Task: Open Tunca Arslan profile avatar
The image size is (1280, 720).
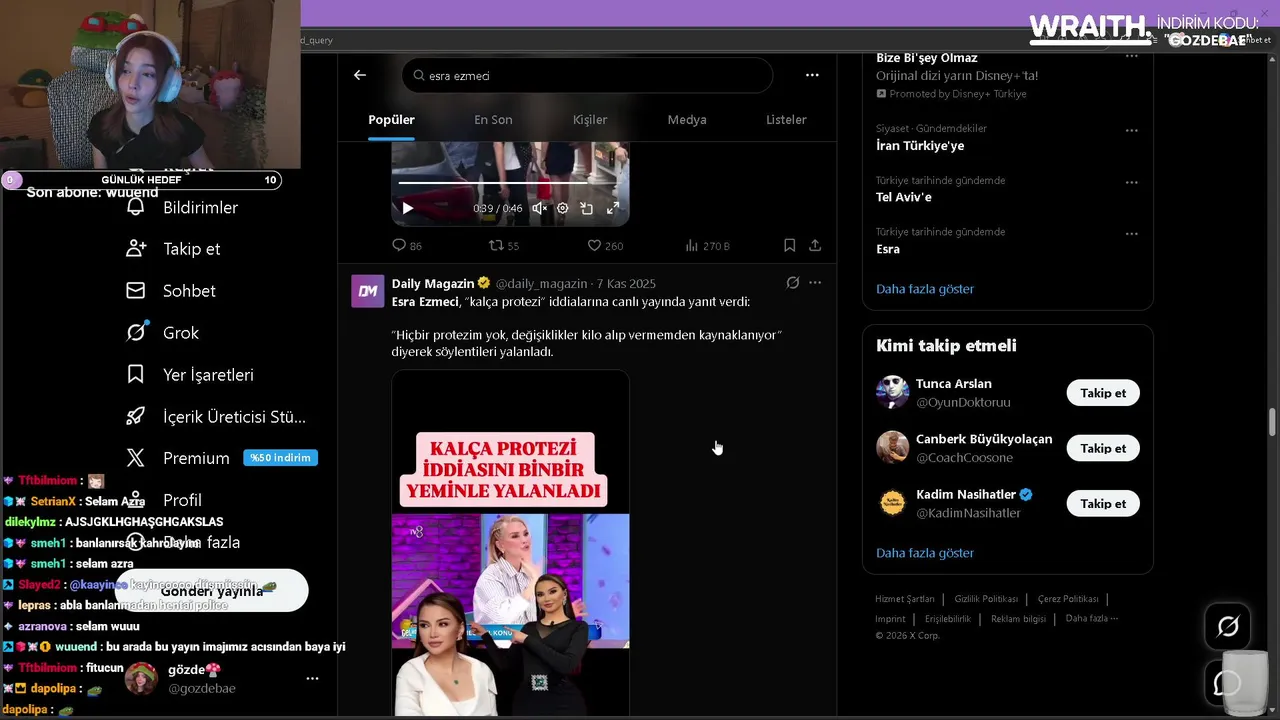Action: pos(892,392)
